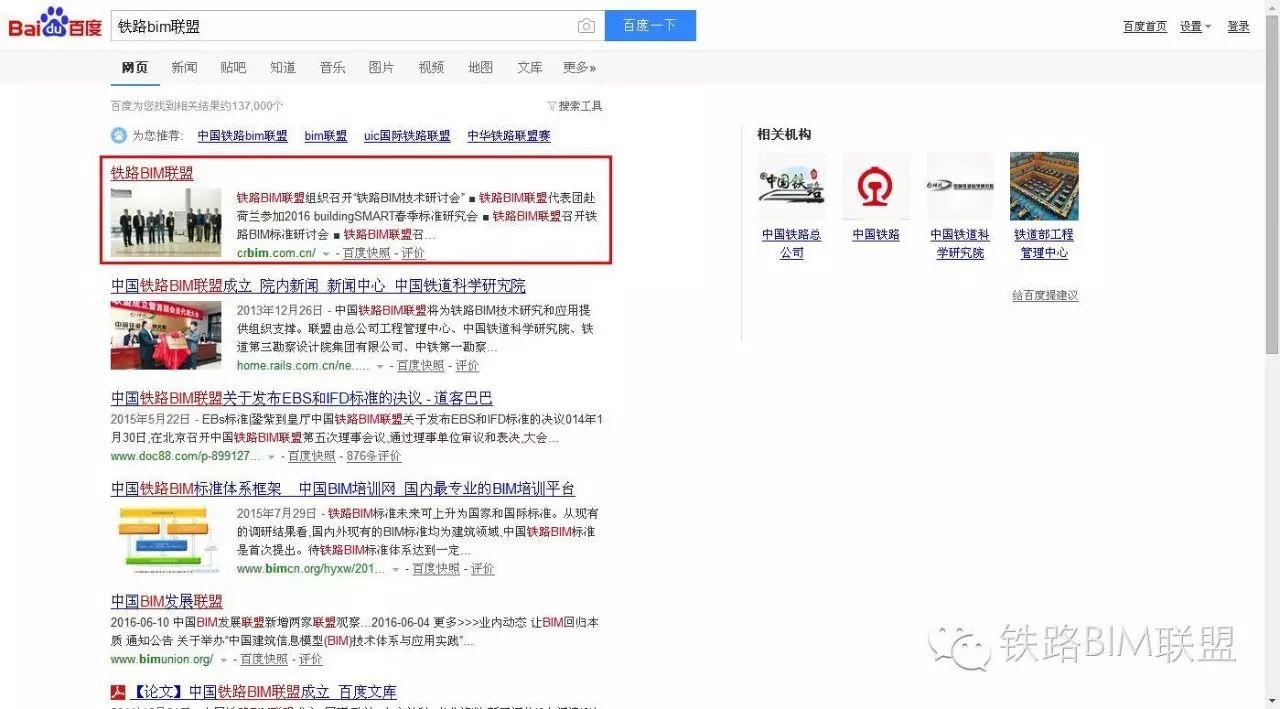Click the vertical scrollbar thumb
The width and height of the screenshot is (1280, 709).
pyautogui.click(x=1272, y=186)
